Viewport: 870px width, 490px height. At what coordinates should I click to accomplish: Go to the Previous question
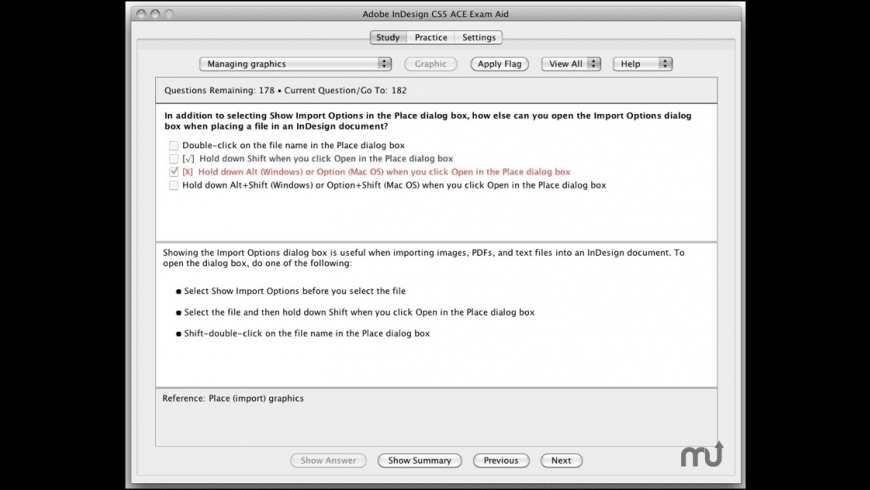point(501,461)
